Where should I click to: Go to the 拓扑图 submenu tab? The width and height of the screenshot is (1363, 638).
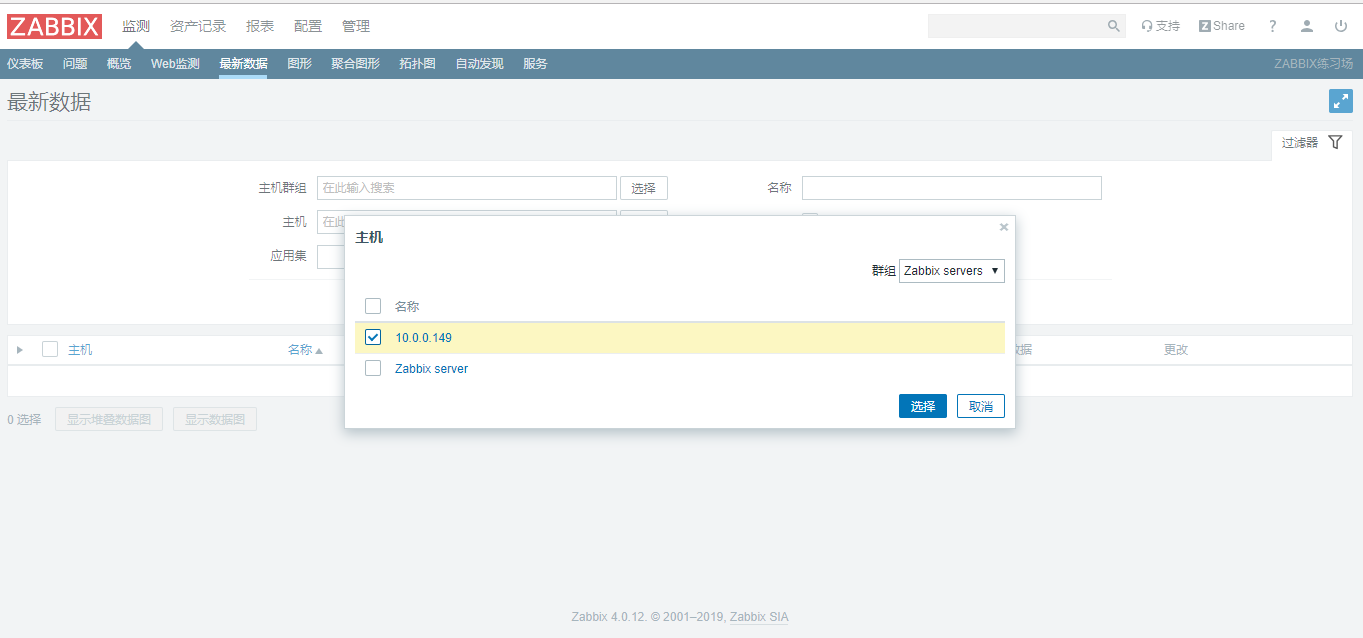pyautogui.click(x=417, y=64)
